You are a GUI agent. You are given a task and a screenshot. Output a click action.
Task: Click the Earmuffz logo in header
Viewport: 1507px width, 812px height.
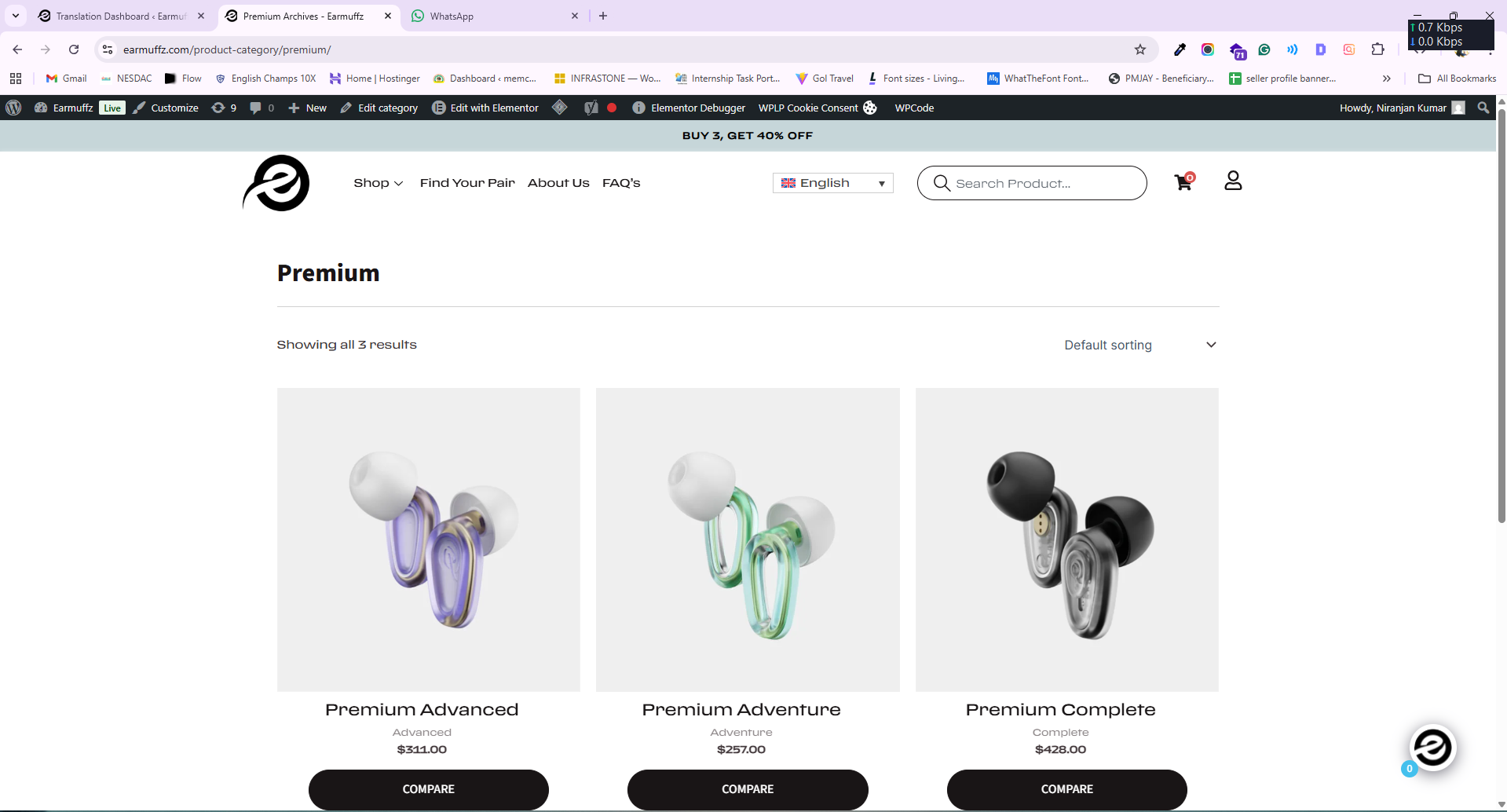click(276, 183)
